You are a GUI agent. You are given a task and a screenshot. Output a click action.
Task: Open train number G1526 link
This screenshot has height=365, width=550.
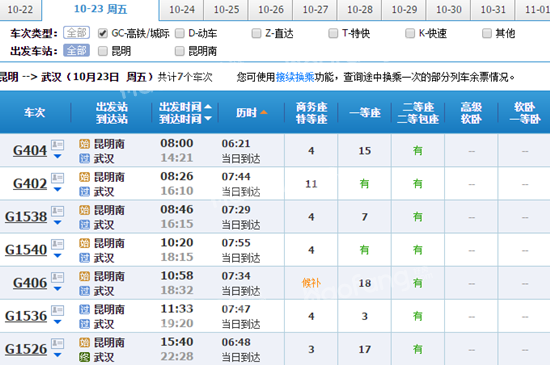(26, 349)
